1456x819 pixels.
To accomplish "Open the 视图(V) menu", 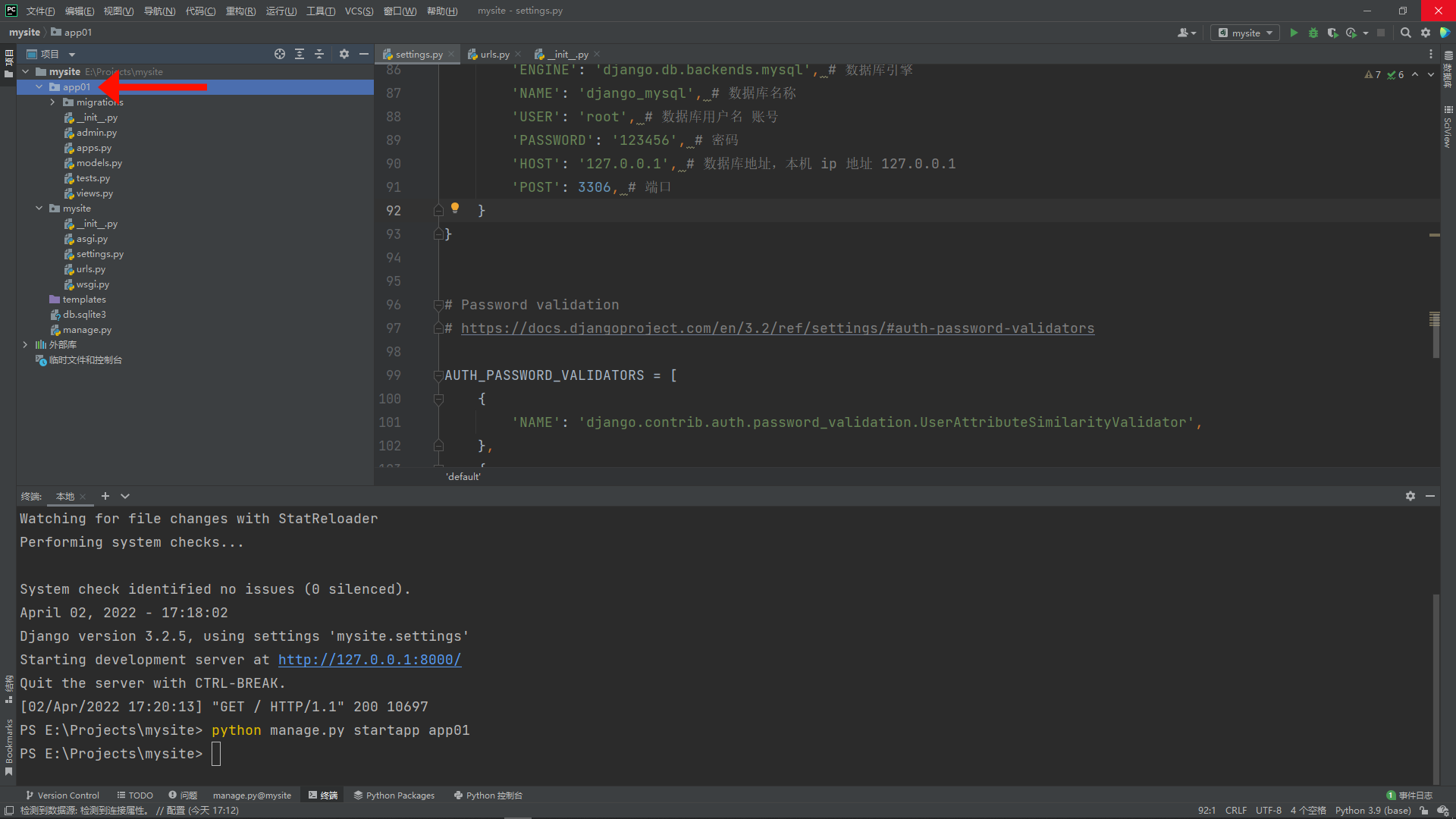I will (118, 11).
